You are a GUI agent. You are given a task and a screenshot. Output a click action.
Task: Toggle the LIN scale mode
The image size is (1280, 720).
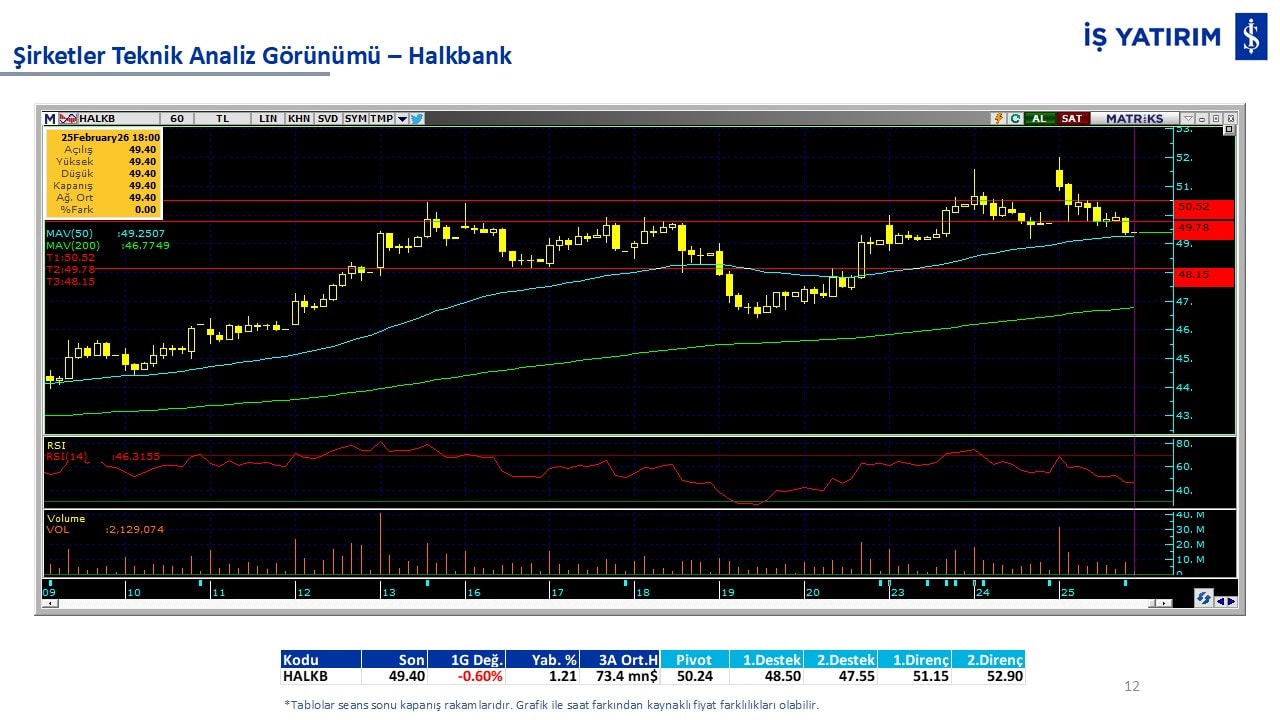point(268,118)
